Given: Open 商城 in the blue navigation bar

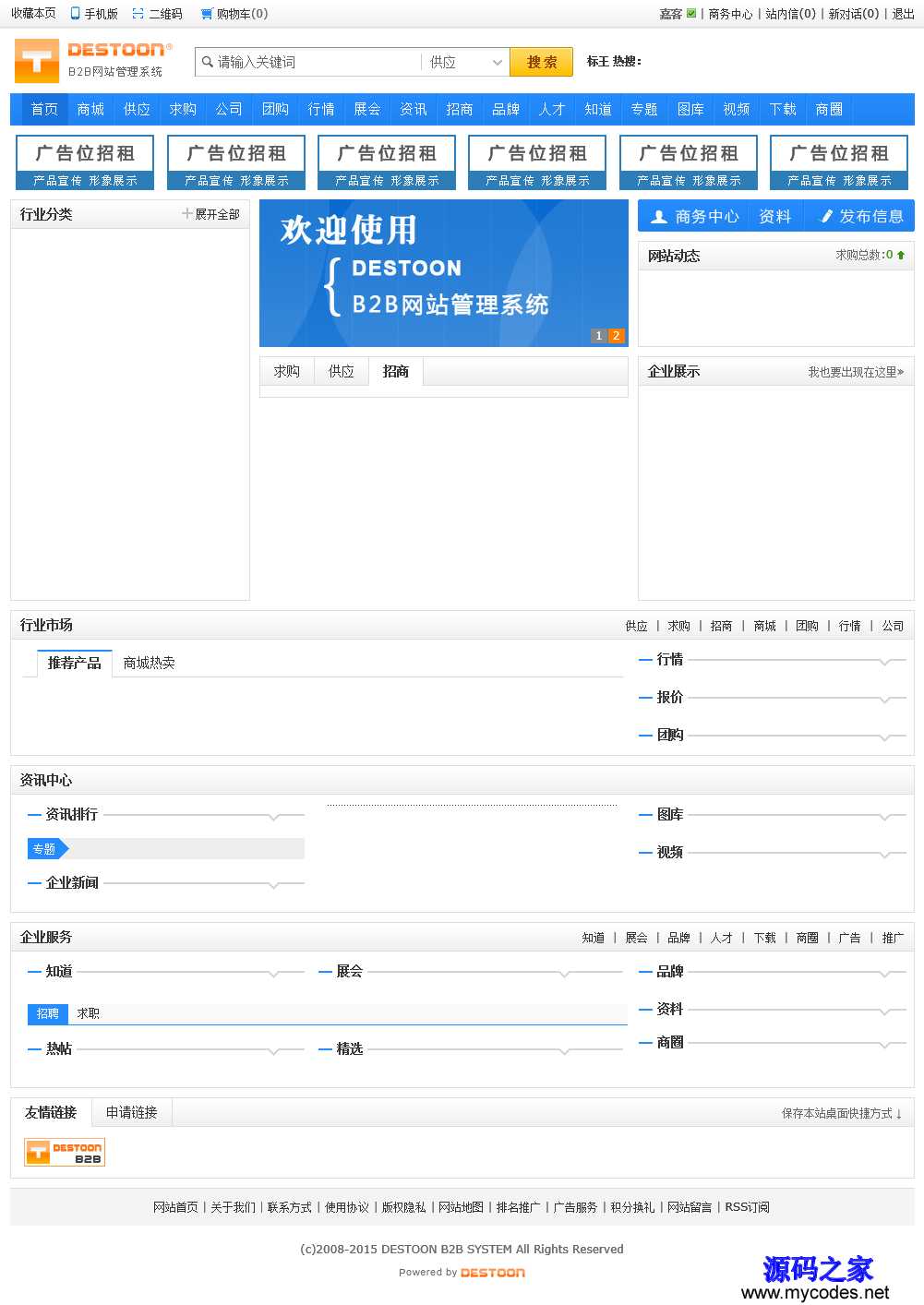Looking at the screenshot, I should click(90, 109).
